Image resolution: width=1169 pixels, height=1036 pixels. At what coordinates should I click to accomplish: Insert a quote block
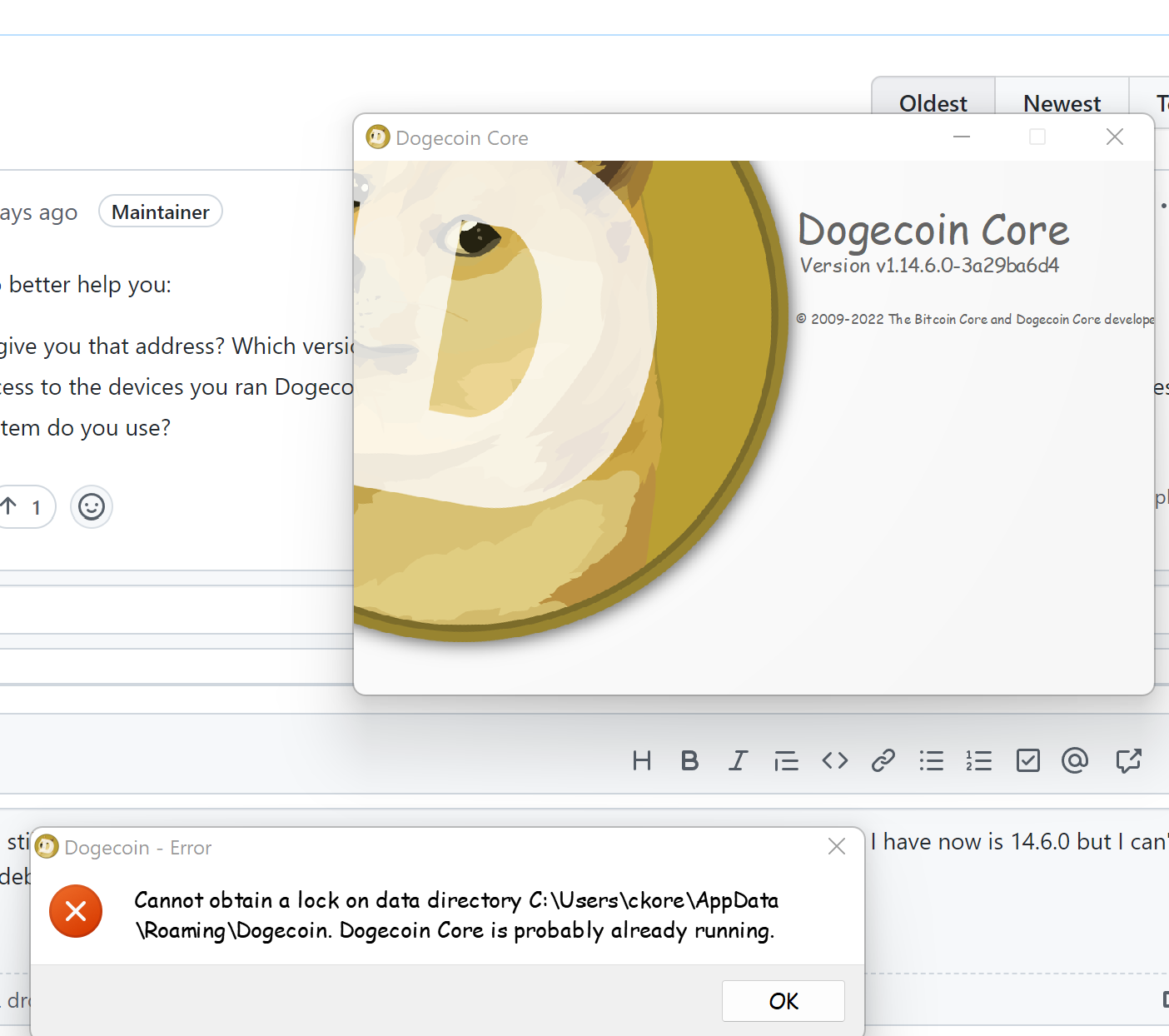pos(786,760)
